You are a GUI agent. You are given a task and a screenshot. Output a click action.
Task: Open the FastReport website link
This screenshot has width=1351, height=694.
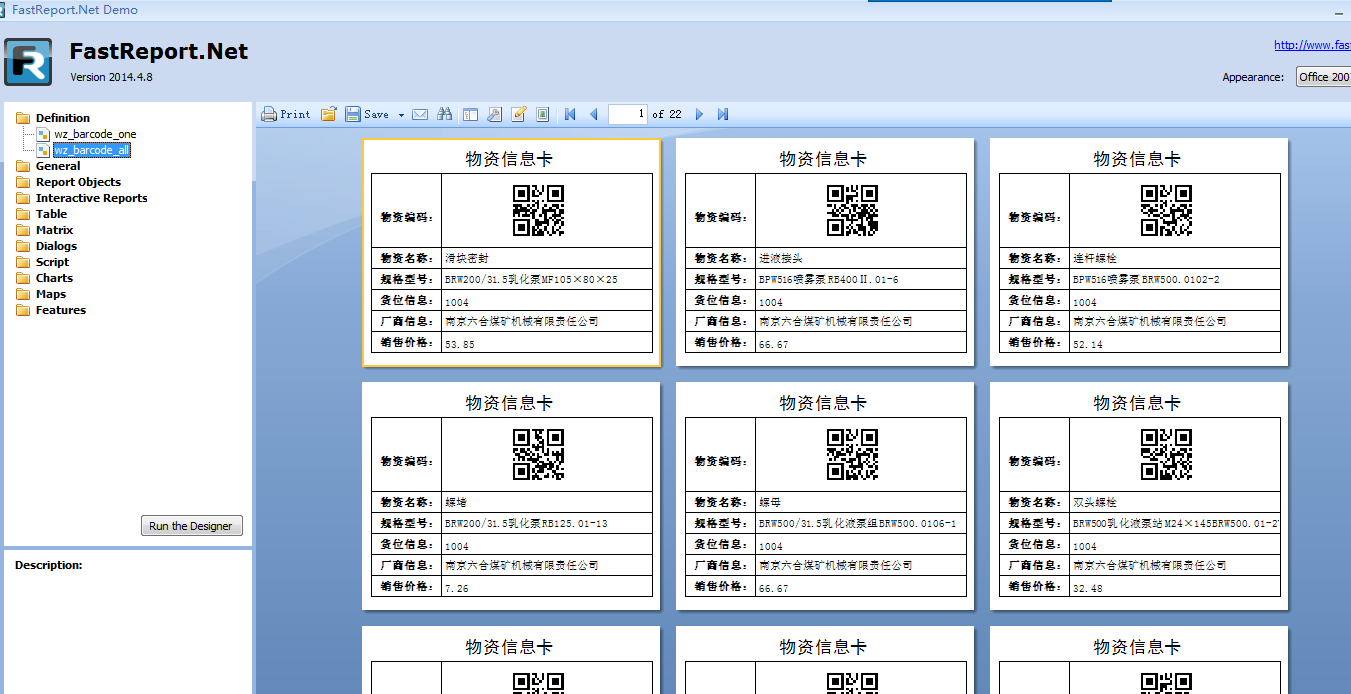[1312, 45]
